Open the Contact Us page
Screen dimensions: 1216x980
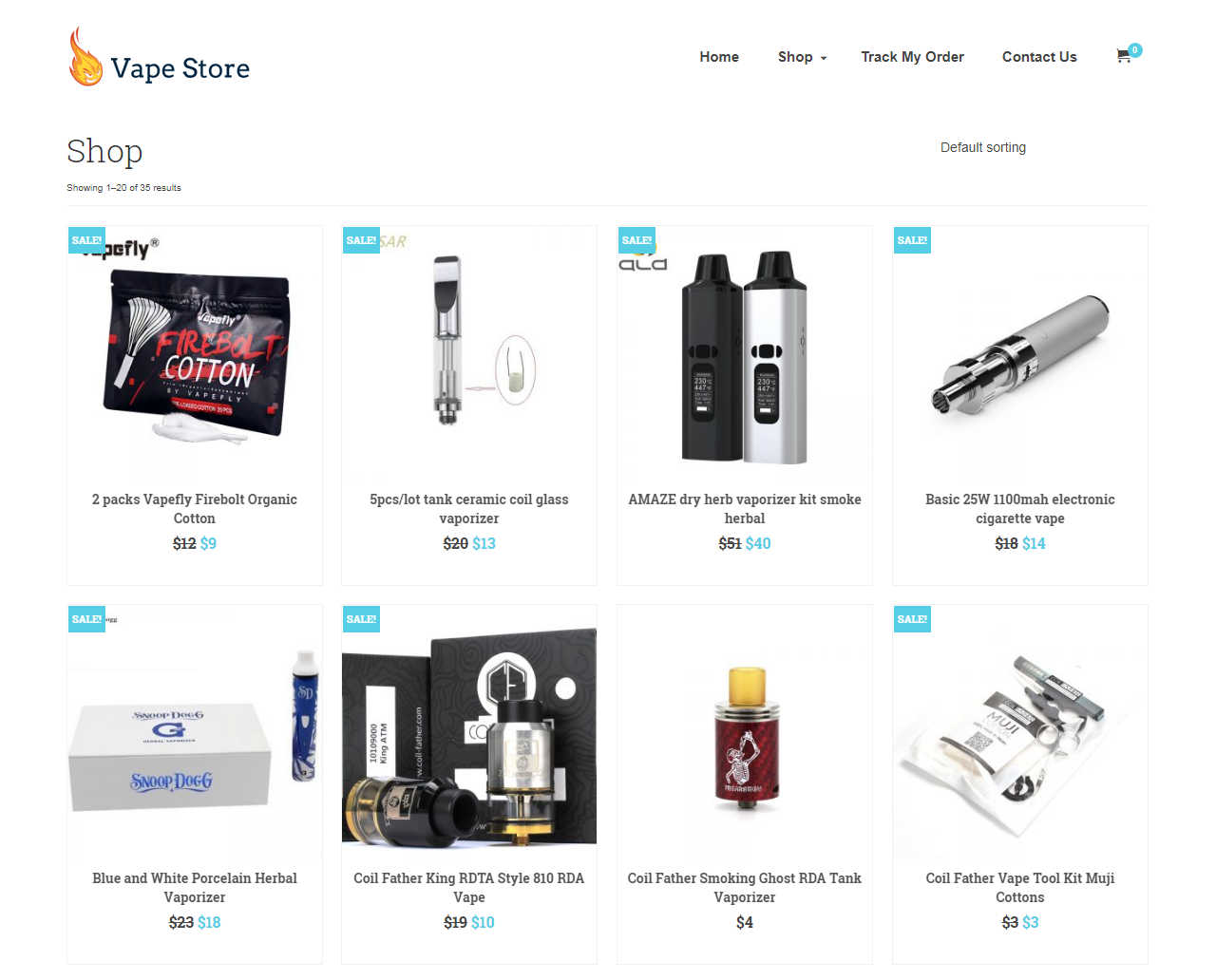pyautogui.click(x=1039, y=57)
